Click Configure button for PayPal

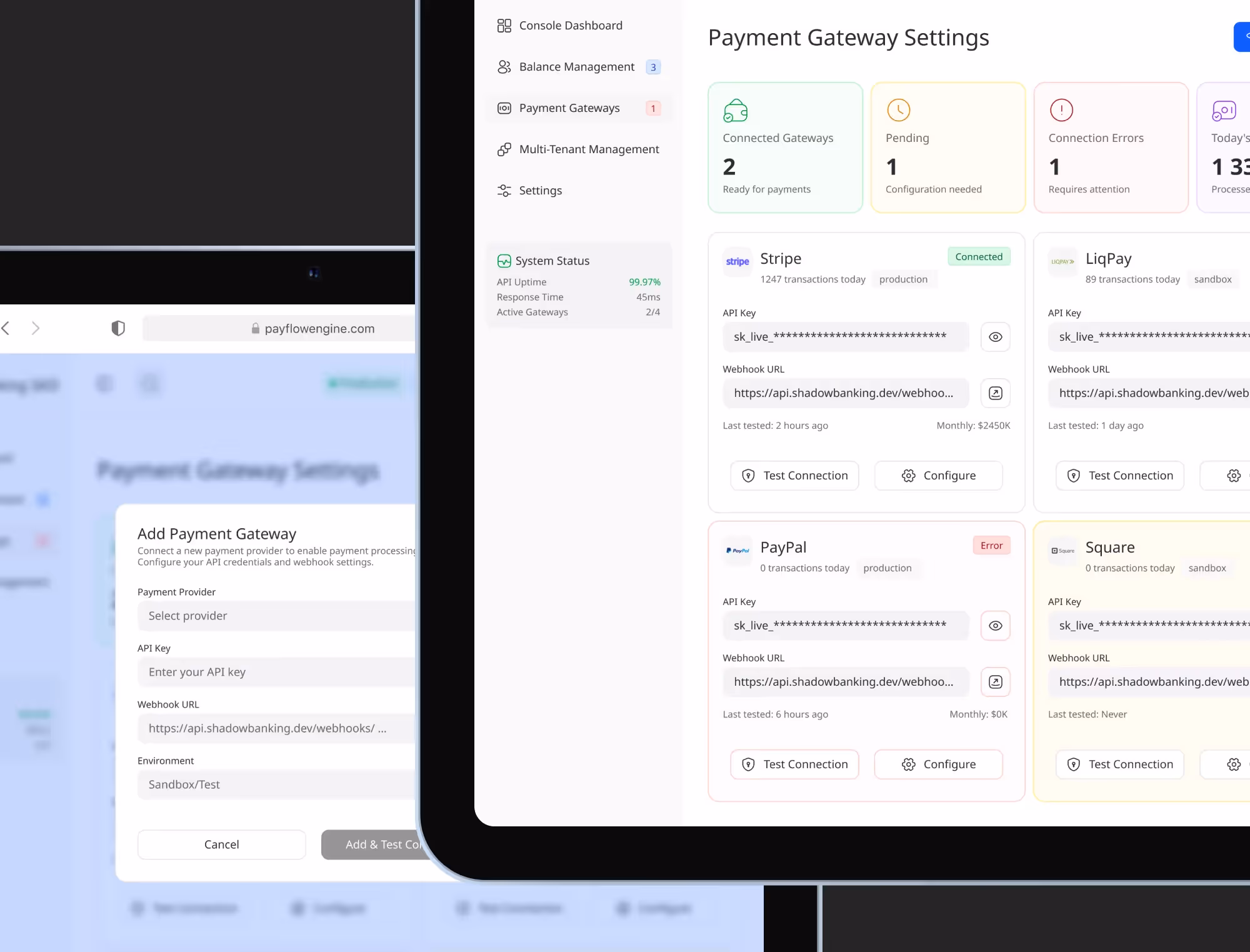938,764
